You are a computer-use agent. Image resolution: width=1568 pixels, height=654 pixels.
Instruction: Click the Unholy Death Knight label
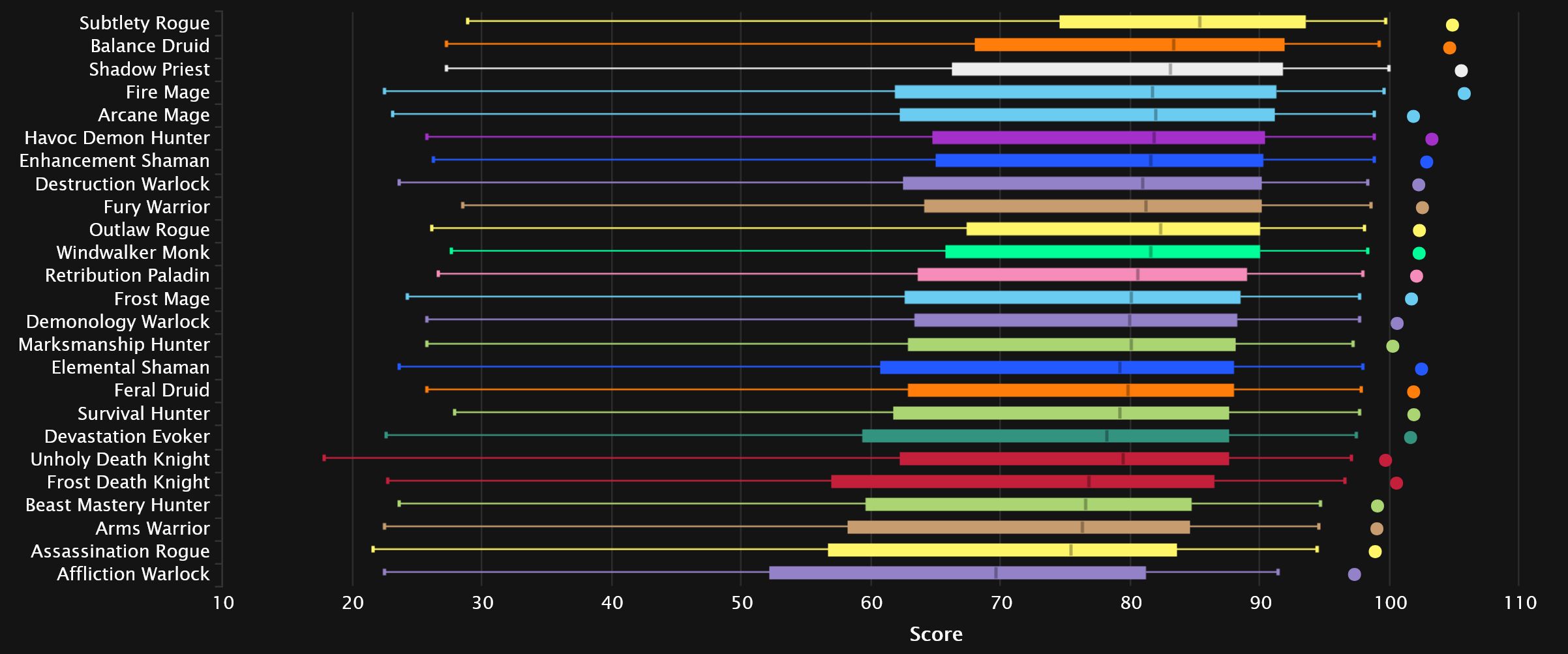[120, 459]
